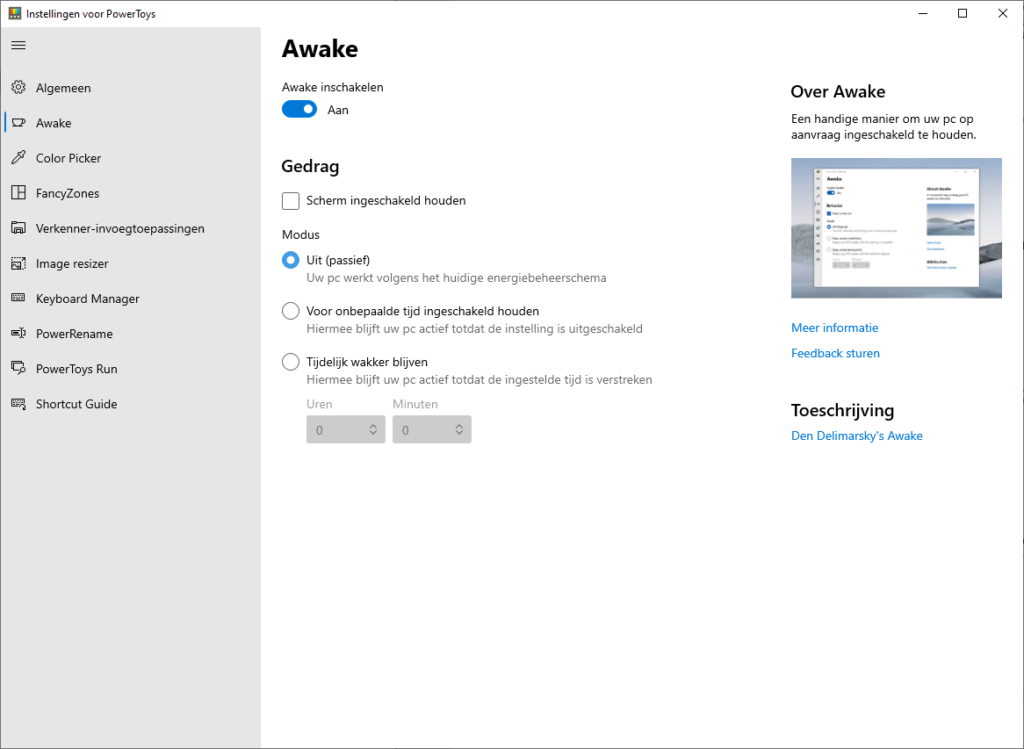Go to PowerToys Run settings
The width and height of the screenshot is (1024, 749).
click(131, 369)
